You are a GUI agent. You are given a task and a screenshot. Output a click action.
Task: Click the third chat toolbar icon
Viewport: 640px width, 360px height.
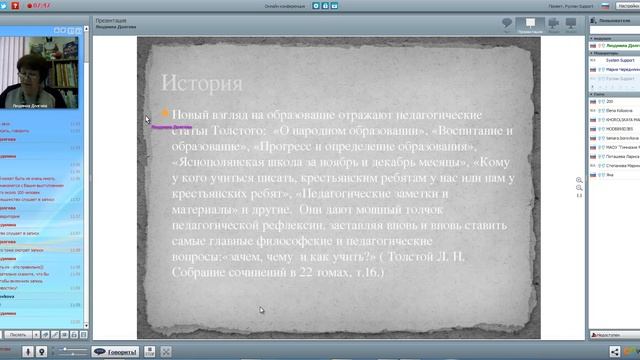(x=64, y=335)
